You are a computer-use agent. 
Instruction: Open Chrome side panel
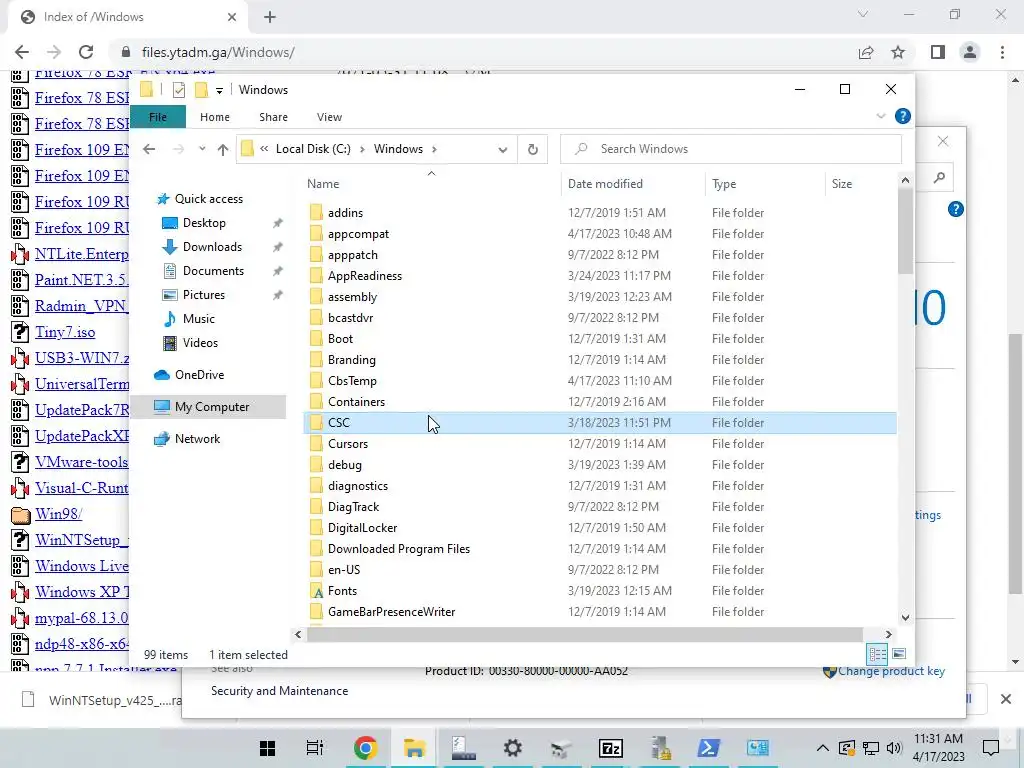[x=938, y=52]
